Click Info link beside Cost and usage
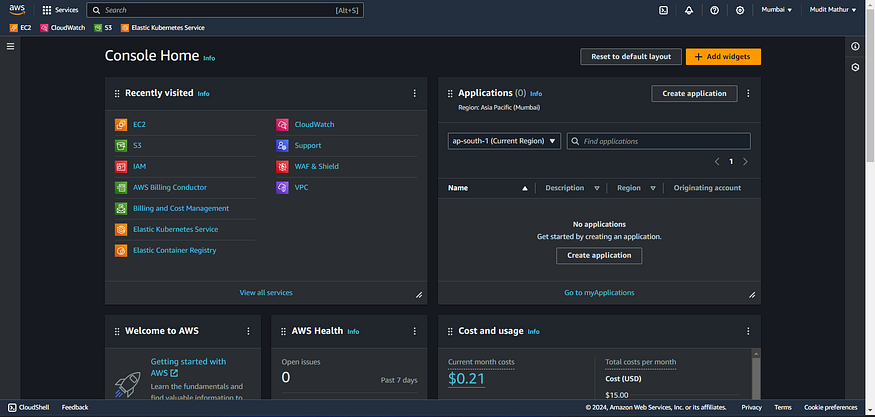The height and width of the screenshot is (417, 875). [533, 332]
